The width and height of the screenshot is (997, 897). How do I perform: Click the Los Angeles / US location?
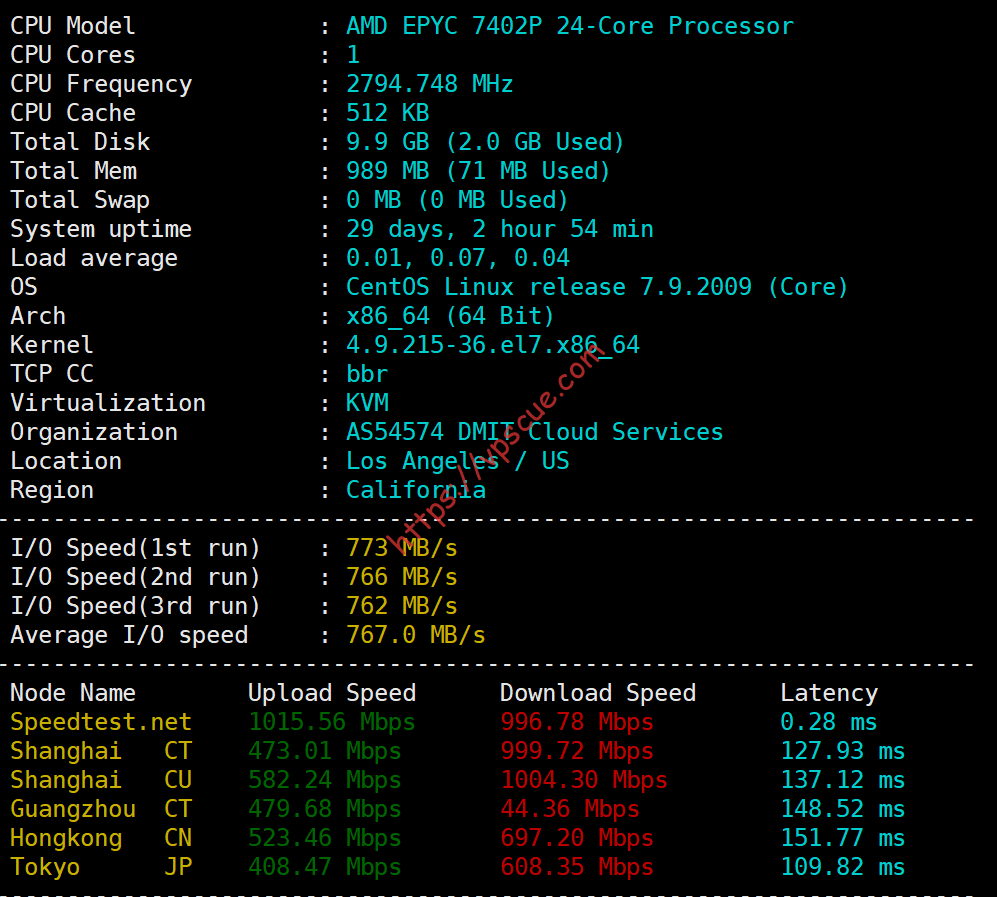pyautogui.click(x=457, y=461)
